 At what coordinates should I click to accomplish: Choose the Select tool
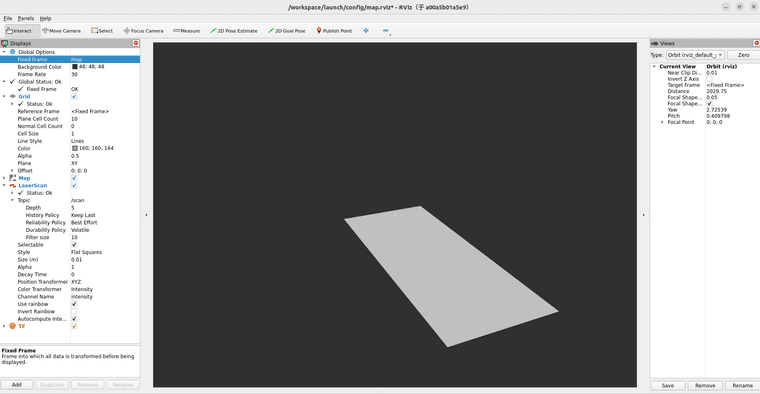click(102, 31)
